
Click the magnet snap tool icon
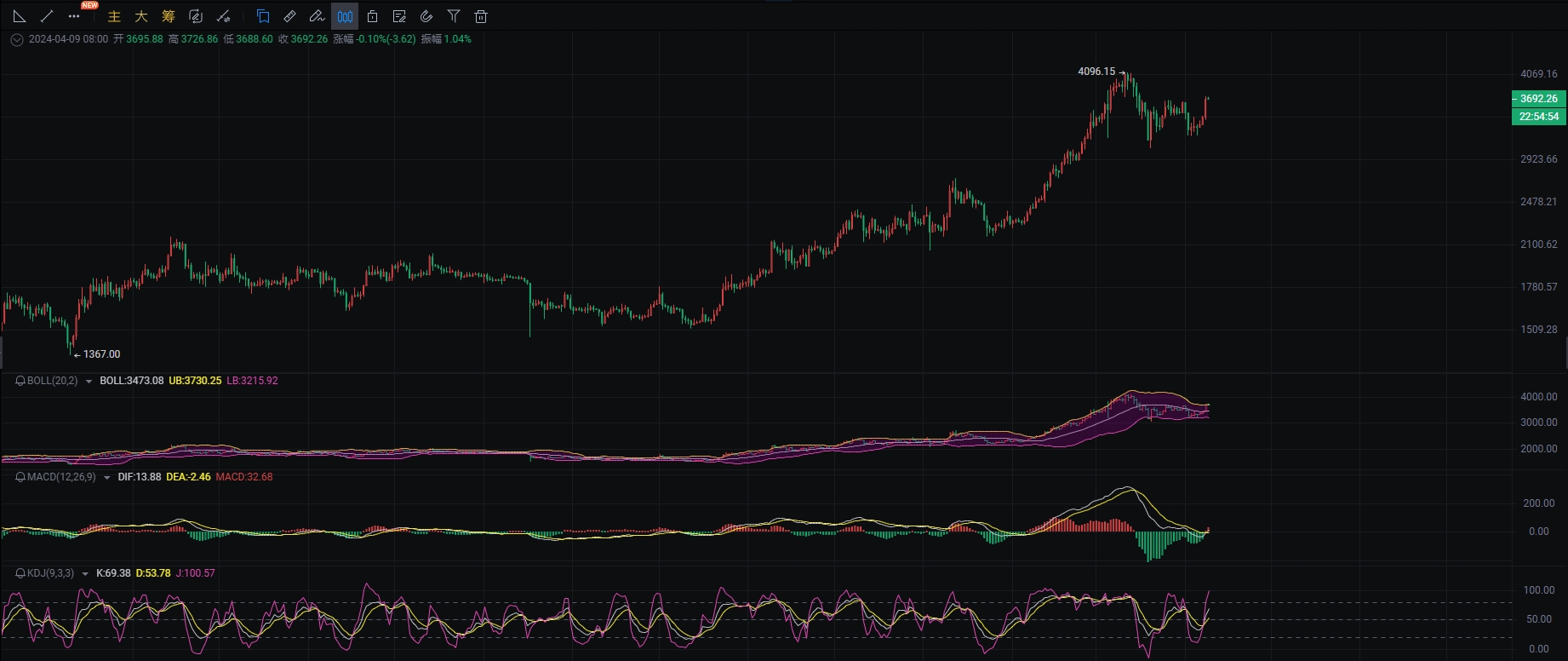(x=426, y=16)
